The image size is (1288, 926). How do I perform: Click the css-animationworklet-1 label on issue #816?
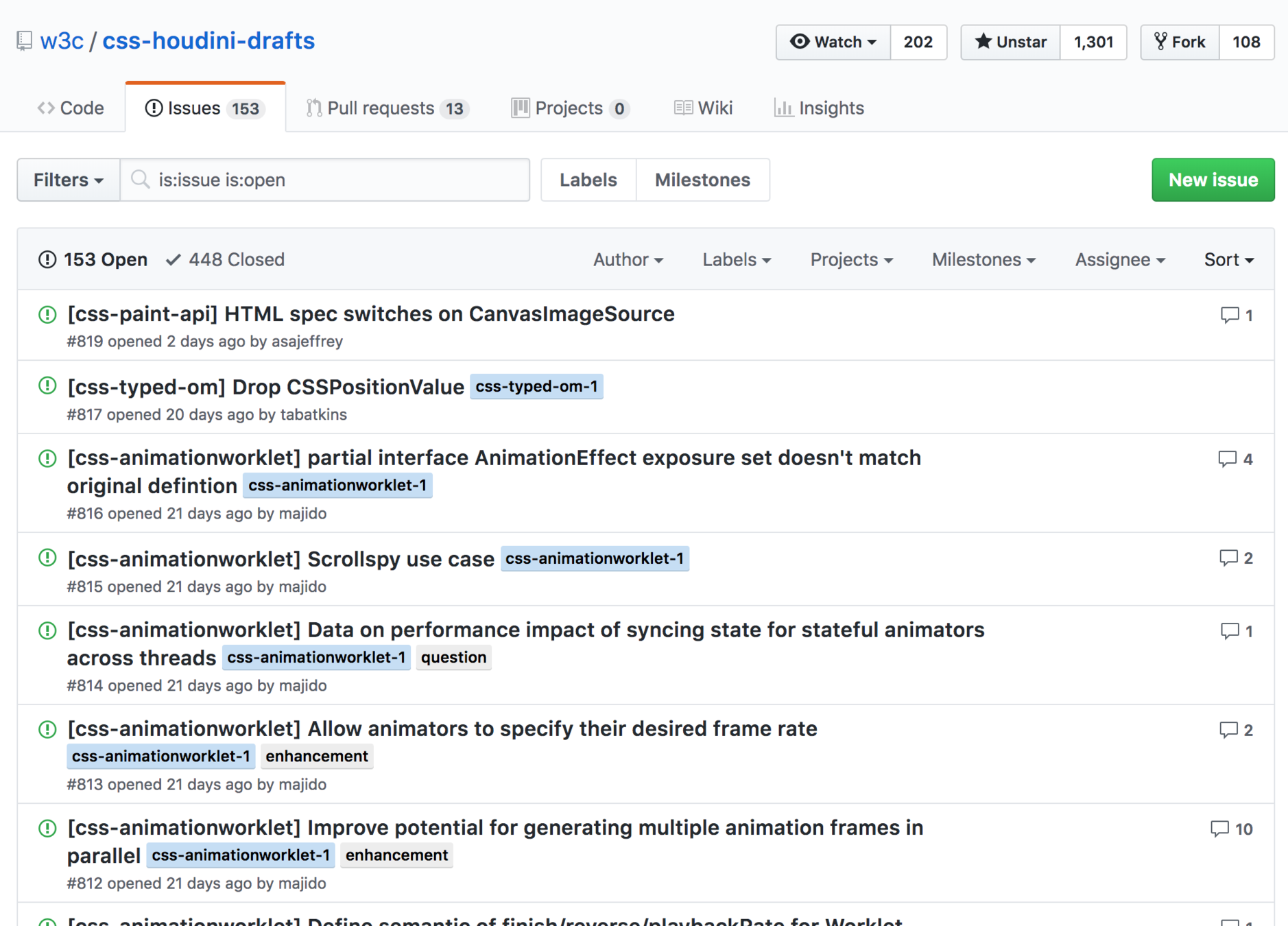point(337,486)
